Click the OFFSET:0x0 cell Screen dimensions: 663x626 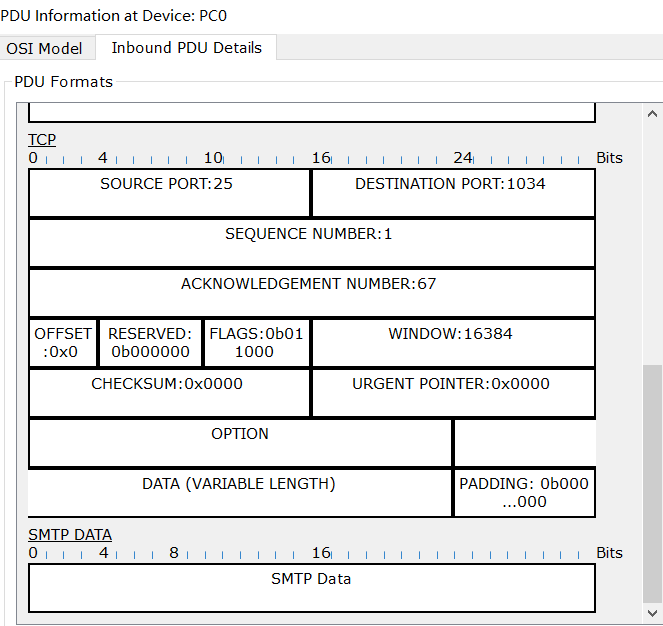63,343
